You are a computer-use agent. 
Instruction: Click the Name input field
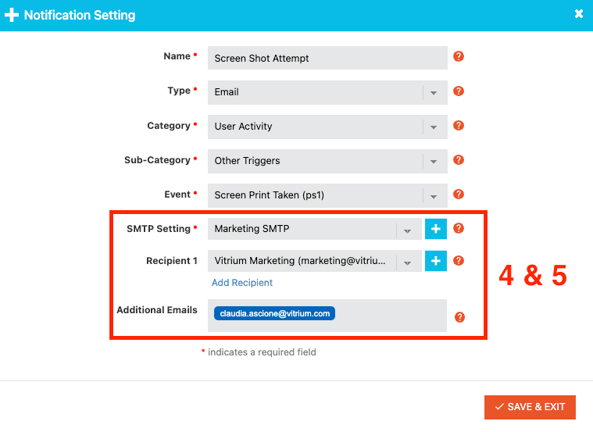328,58
